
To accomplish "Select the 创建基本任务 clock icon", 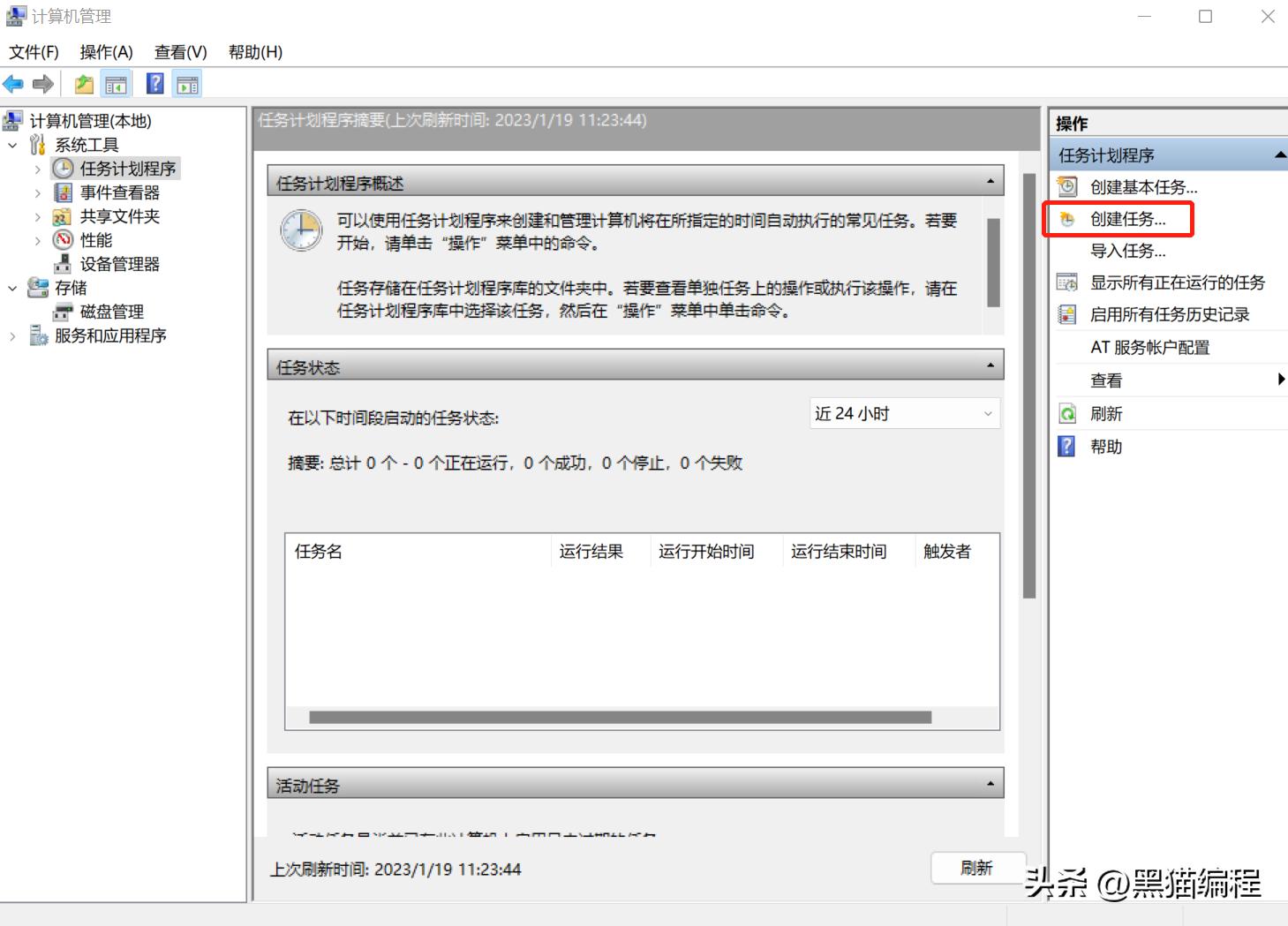I will [x=1066, y=186].
